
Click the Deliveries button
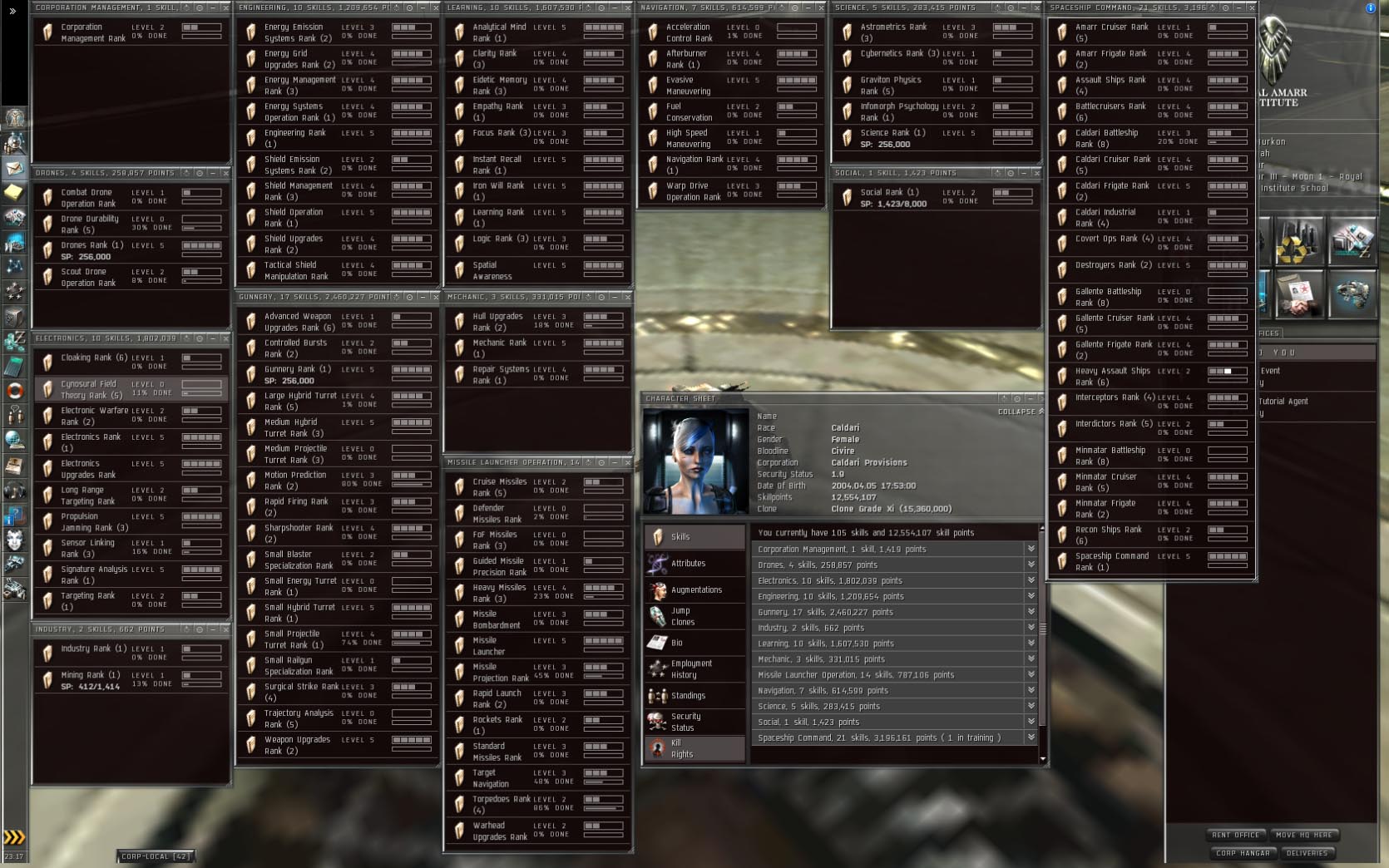click(1307, 853)
